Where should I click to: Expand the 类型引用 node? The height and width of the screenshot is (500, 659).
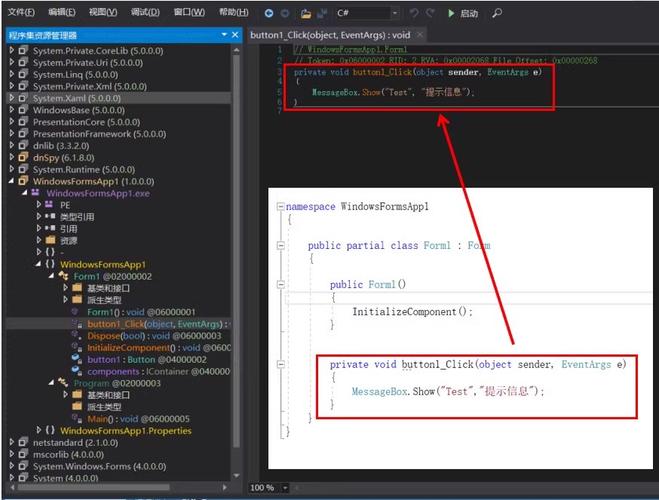coord(39,217)
